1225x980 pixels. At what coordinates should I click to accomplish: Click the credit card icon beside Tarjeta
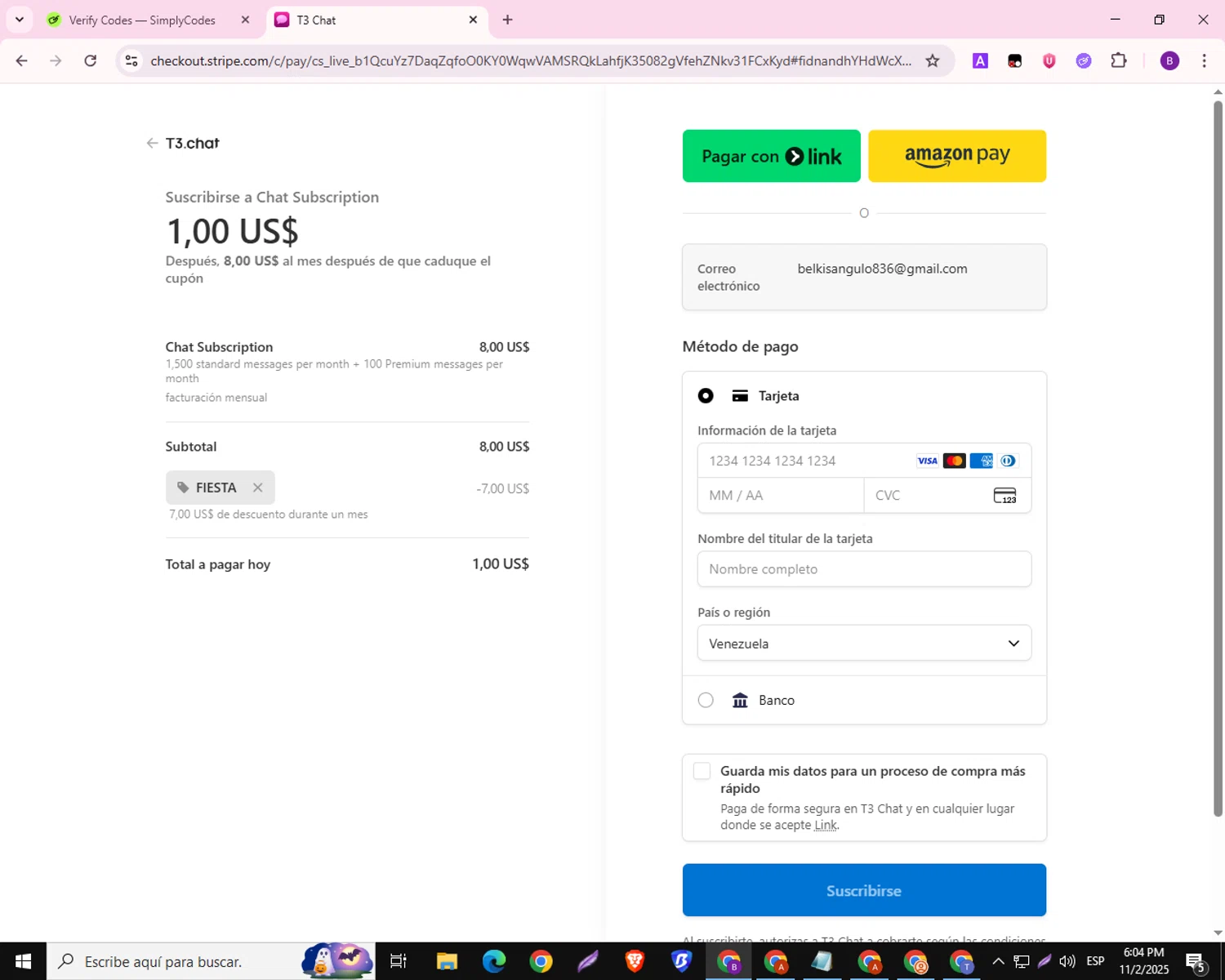740,396
